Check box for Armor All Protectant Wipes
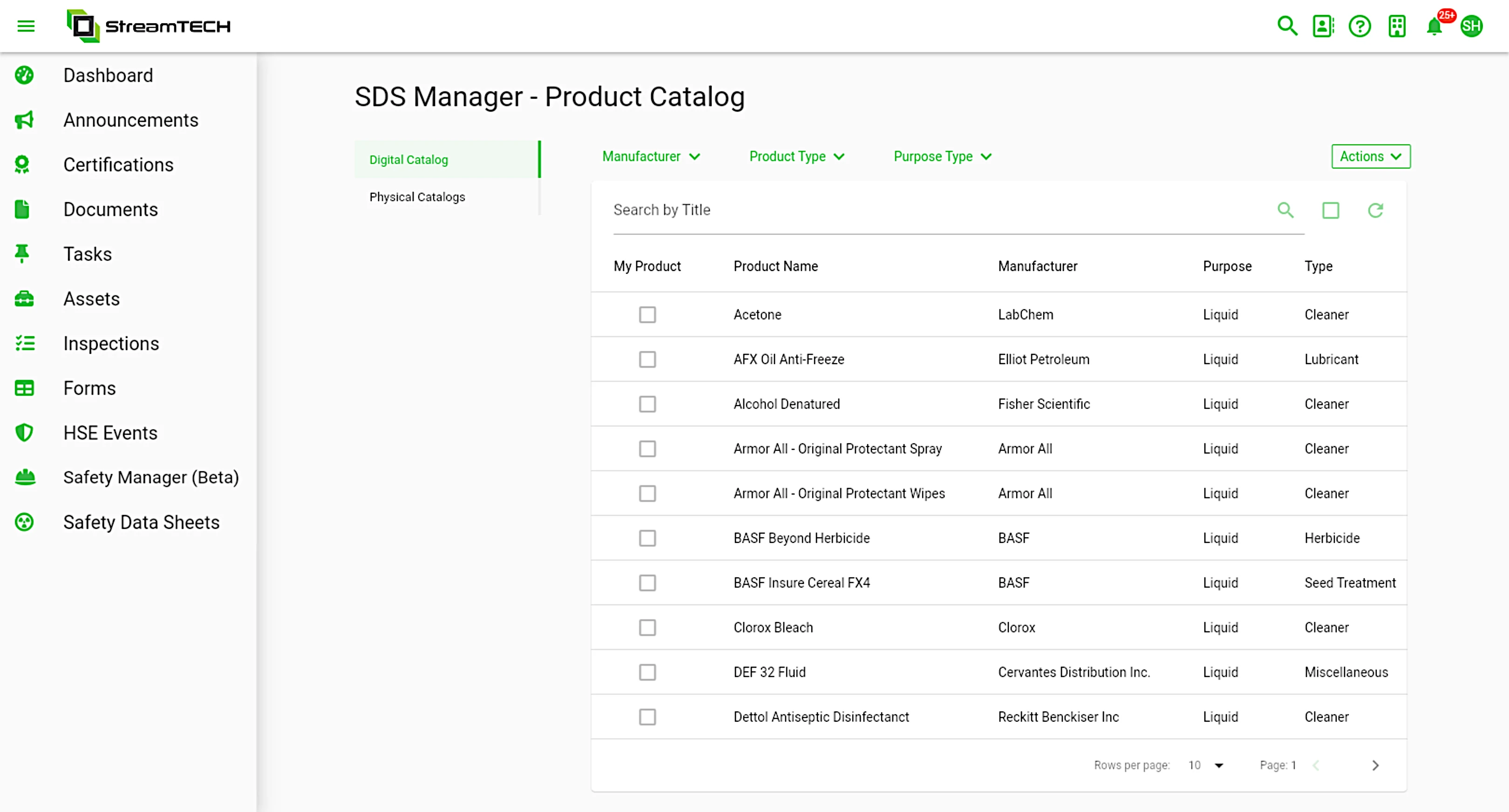The height and width of the screenshot is (812, 1509). coord(647,494)
